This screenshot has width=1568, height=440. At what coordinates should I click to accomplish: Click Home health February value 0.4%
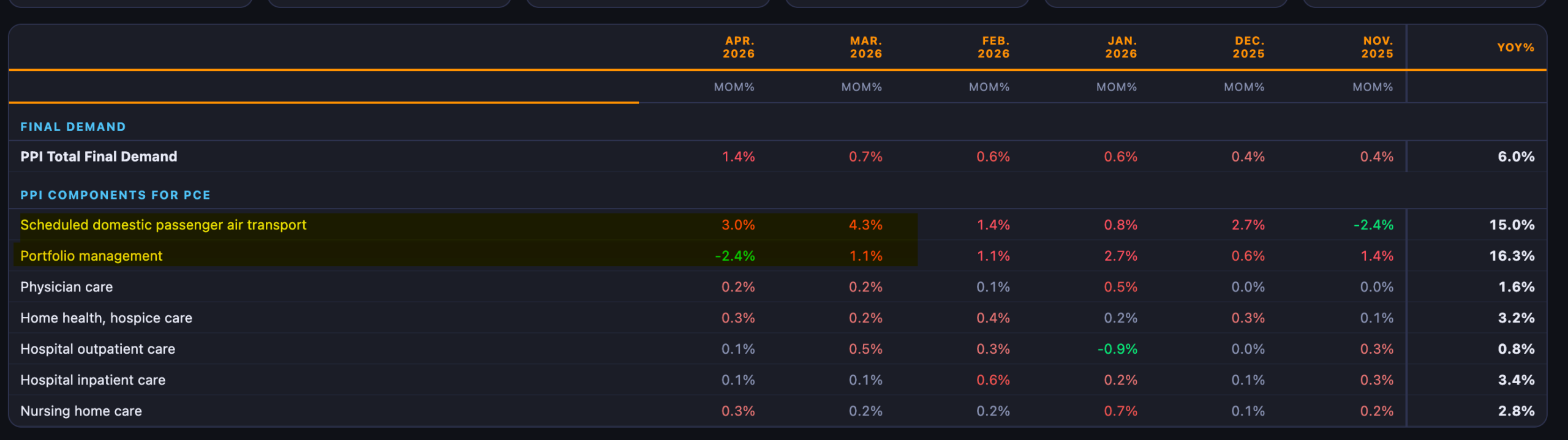(x=993, y=318)
